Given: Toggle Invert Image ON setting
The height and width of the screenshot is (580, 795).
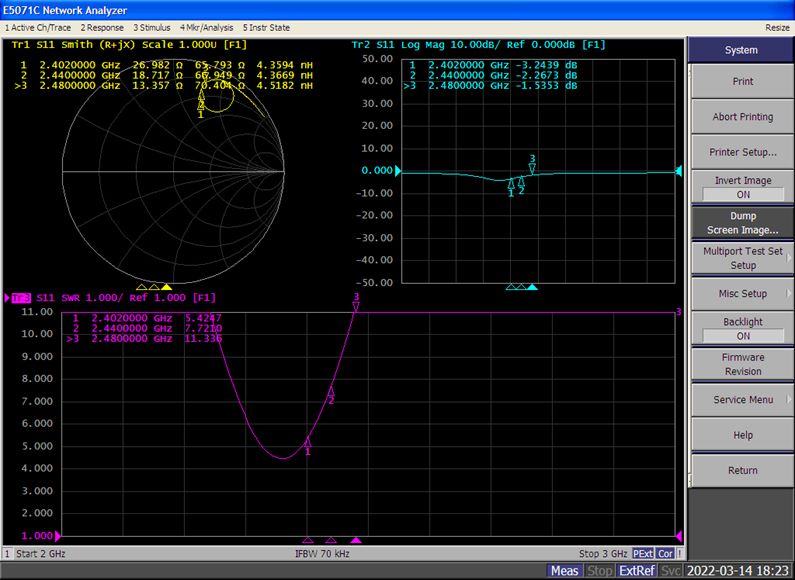Looking at the screenshot, I should point(743,188).
